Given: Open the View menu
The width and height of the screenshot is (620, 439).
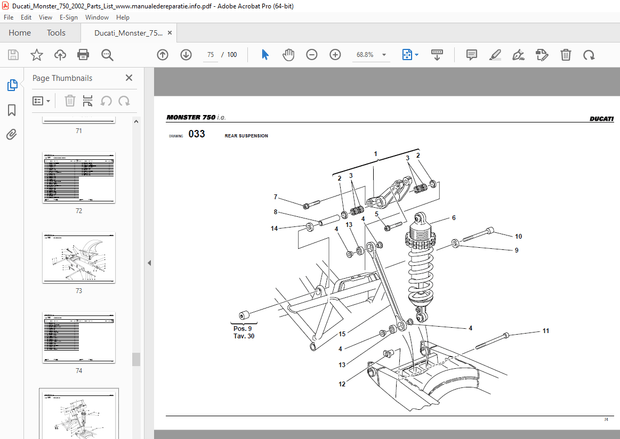Looking at the screenshot, I should click(x=45, y=17).
